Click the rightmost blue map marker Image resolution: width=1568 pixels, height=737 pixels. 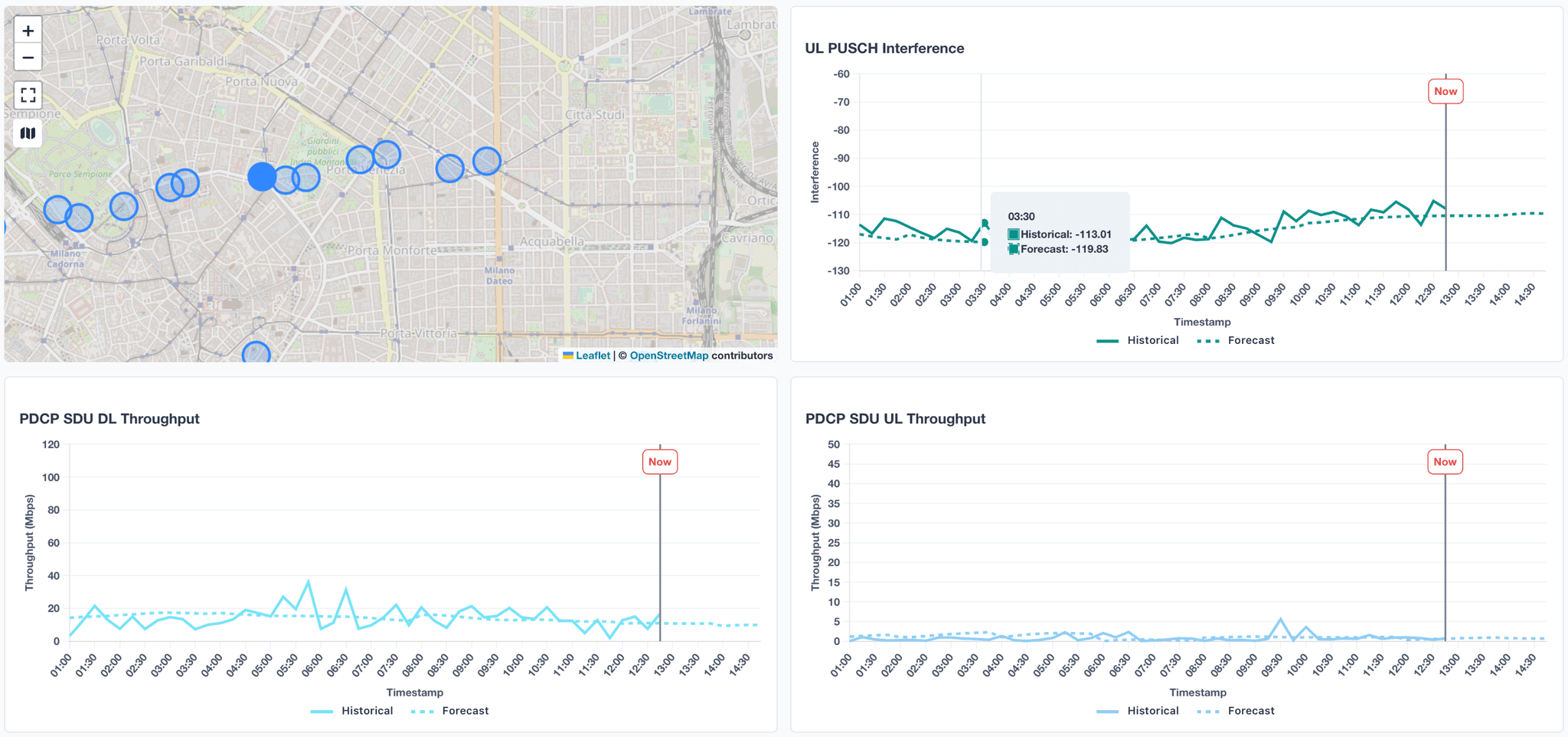point(487,161)
